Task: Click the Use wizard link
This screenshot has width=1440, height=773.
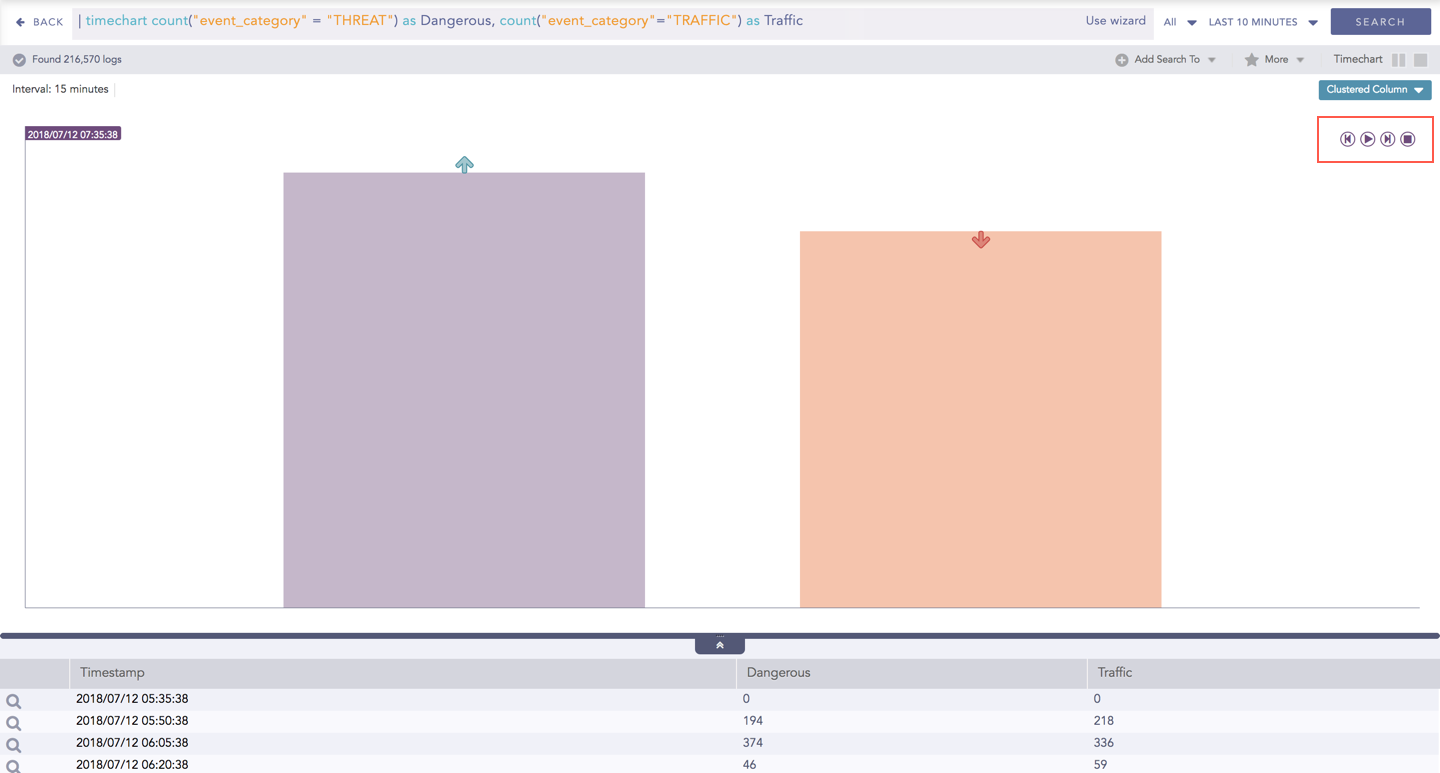Action: click(1115, 21)
